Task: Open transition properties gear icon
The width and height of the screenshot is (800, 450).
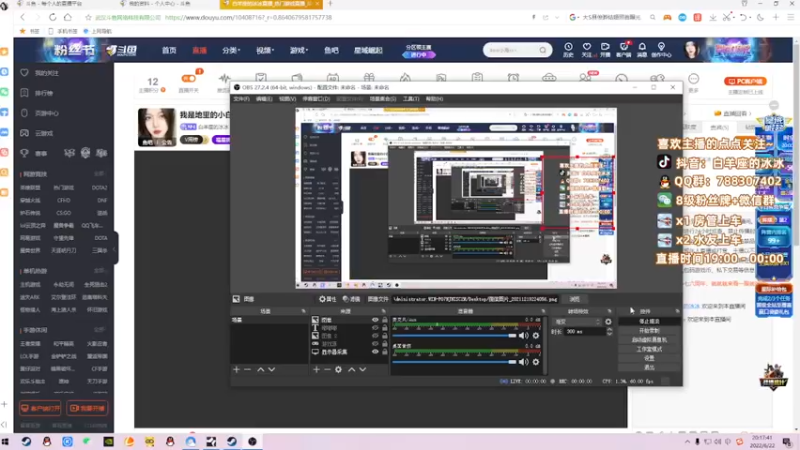Action: 608,322
